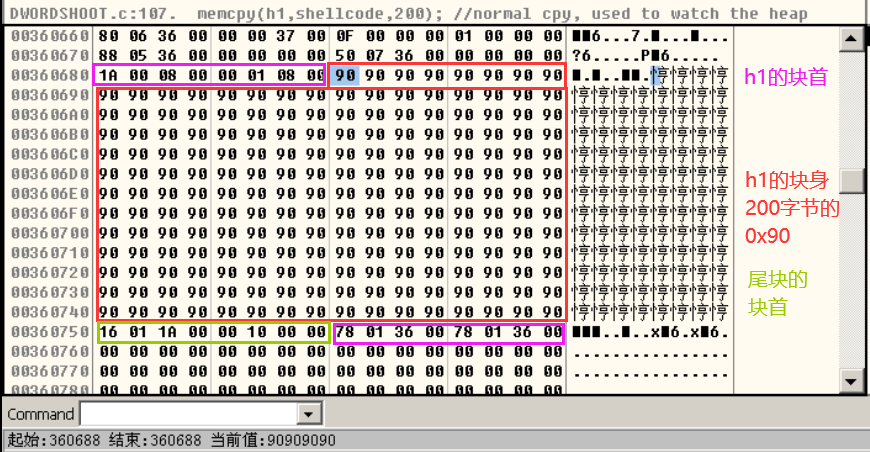Click the blue highlighted 90 byte

[346, 75]
